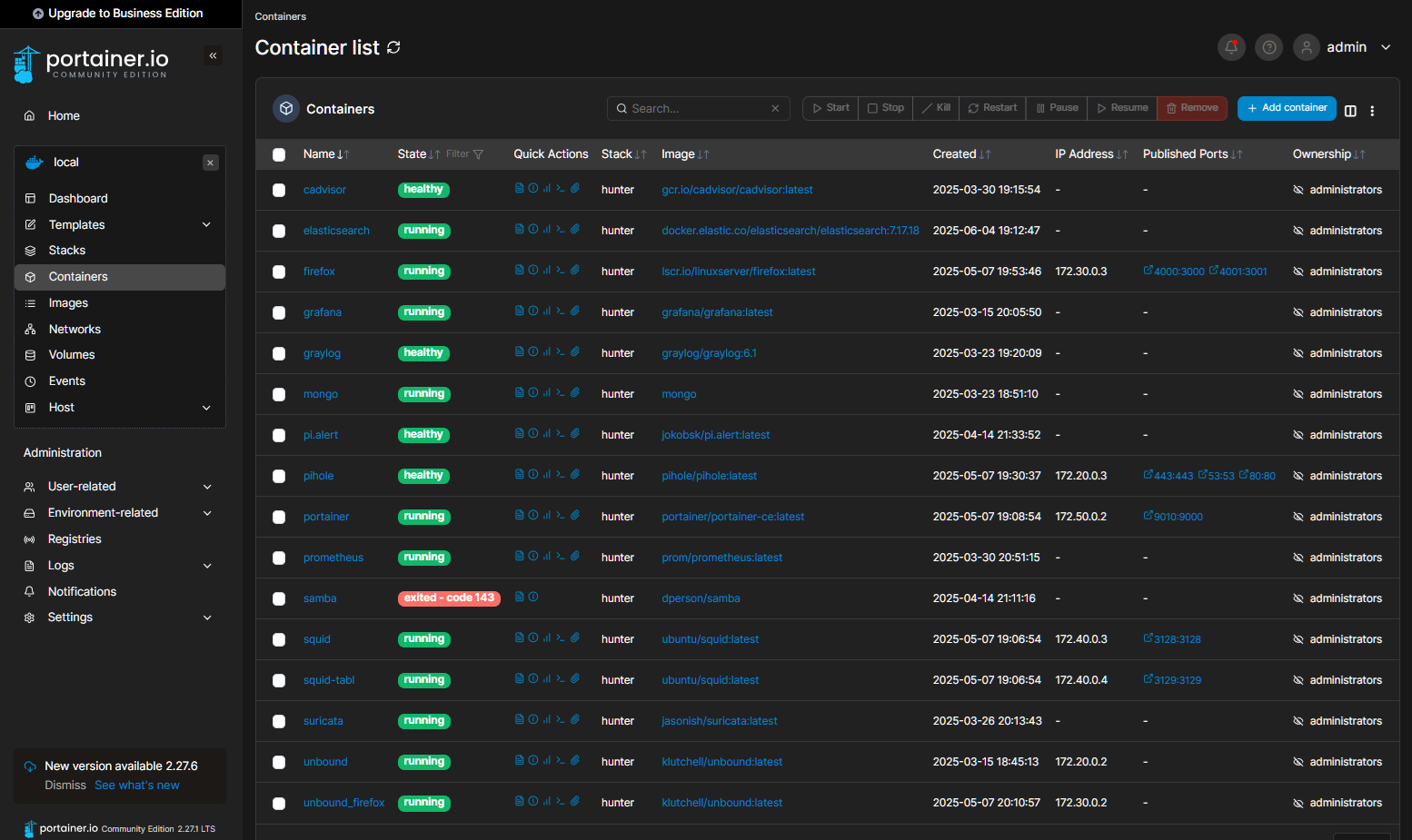Refresh the container list with reload icon
Screen dimensions: 1412x840
(393, 47)
